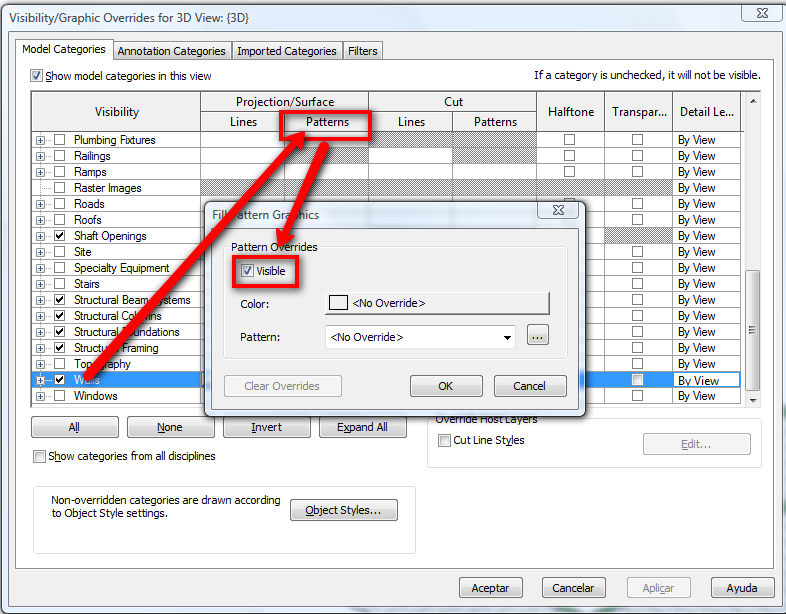
Task: Expand the Walls category node
Action: click(41, 380)
